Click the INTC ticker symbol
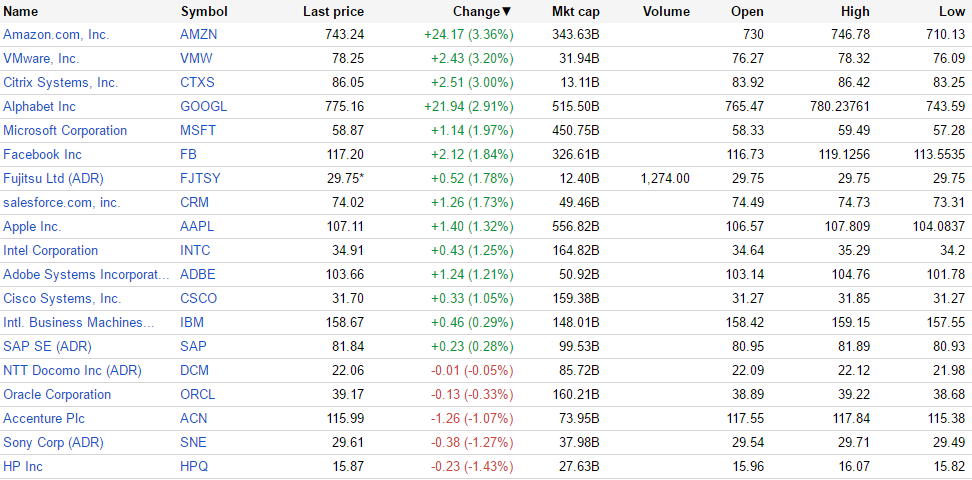Screen dimensions: 972x480 pyautogui.click(x=195, y=250)
